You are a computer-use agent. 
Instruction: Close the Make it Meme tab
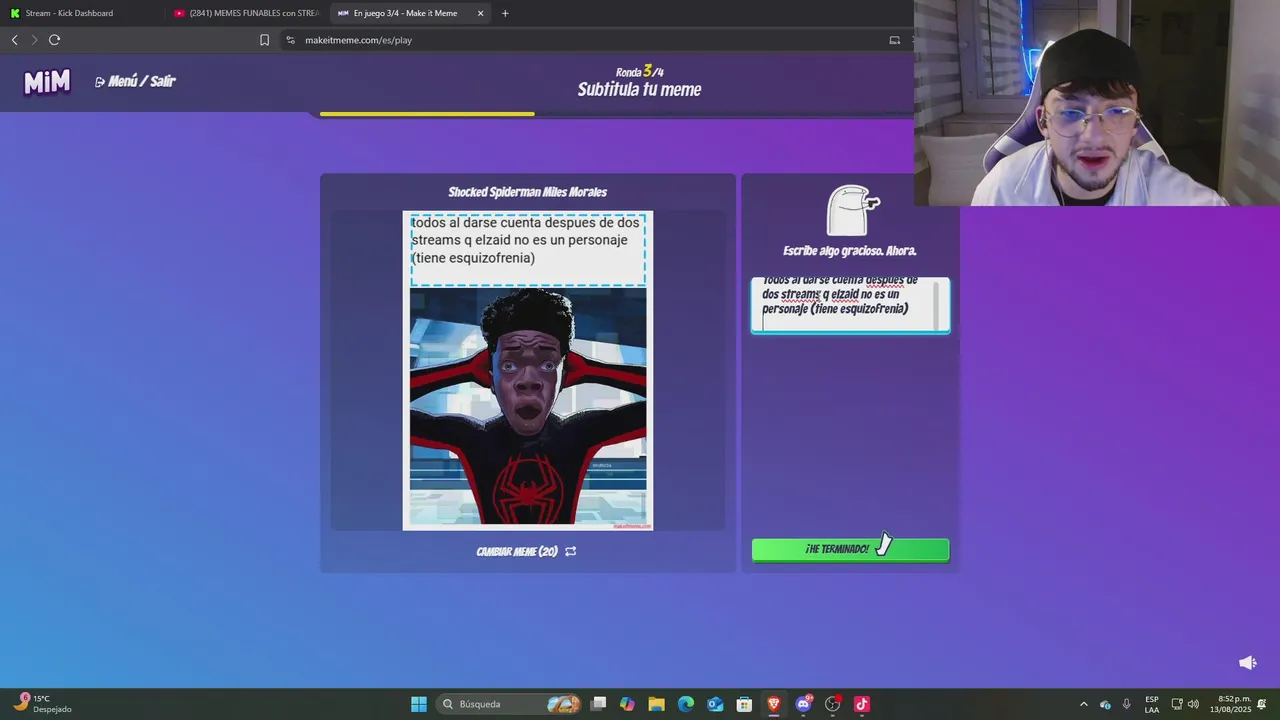point(481,13)
